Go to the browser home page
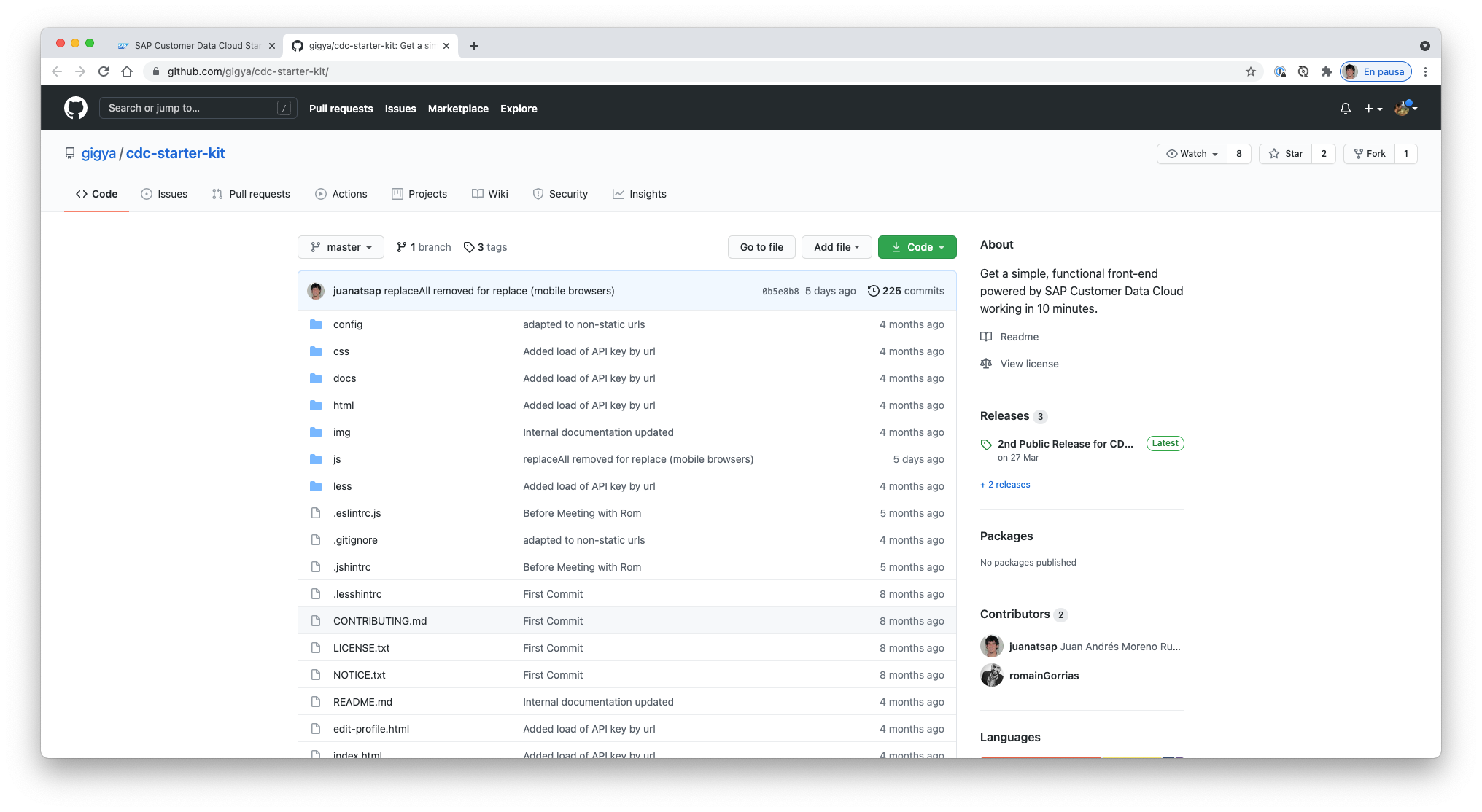This screenshot has width=1482, height=812. (x=127, y=71)
